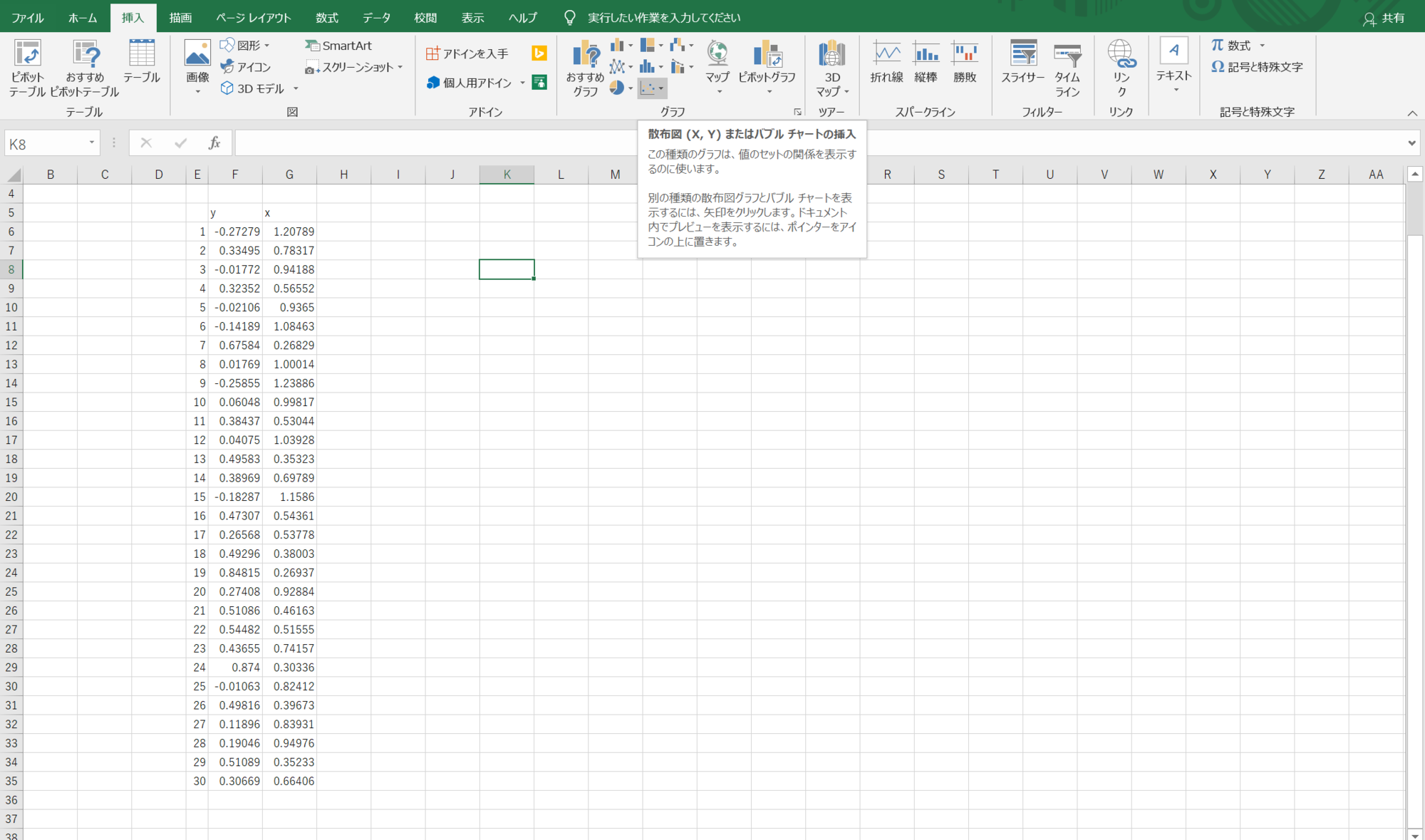Collapse the ribbon with the chevron
This screenshot has height=840, width=1425.
tap(1412, 113)
